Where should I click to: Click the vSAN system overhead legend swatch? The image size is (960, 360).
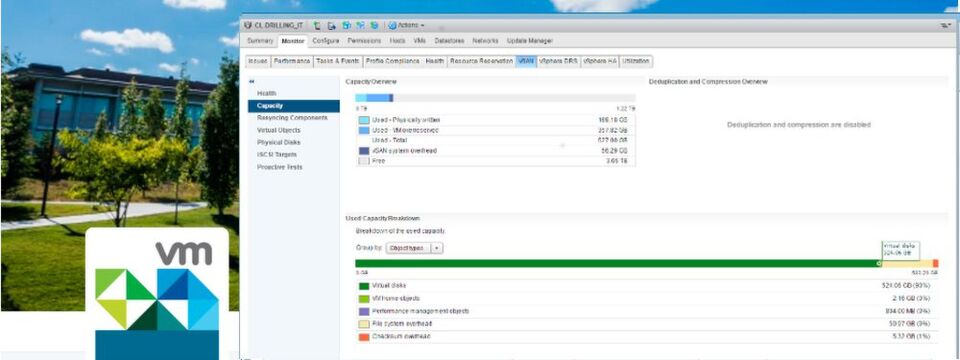coord(364,151)
